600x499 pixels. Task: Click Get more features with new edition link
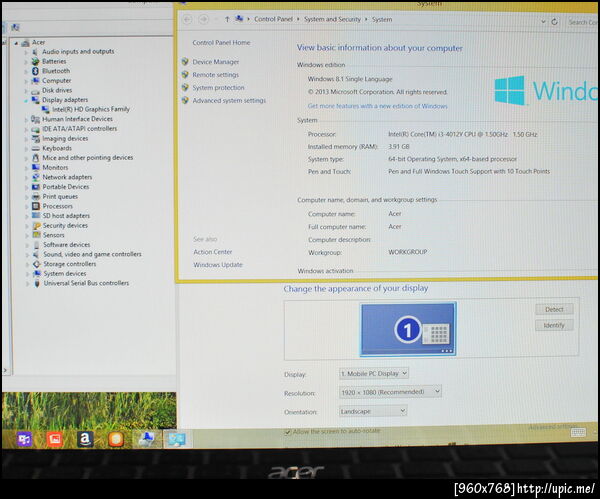click(377, 106)
